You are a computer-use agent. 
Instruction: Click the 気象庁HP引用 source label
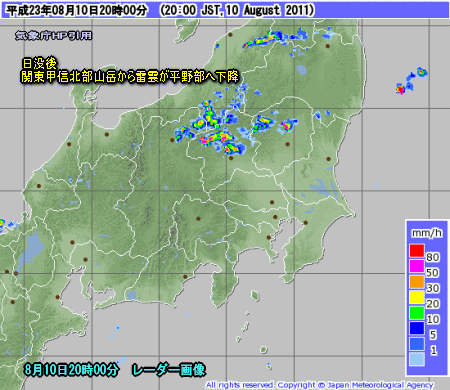(53, 35)
